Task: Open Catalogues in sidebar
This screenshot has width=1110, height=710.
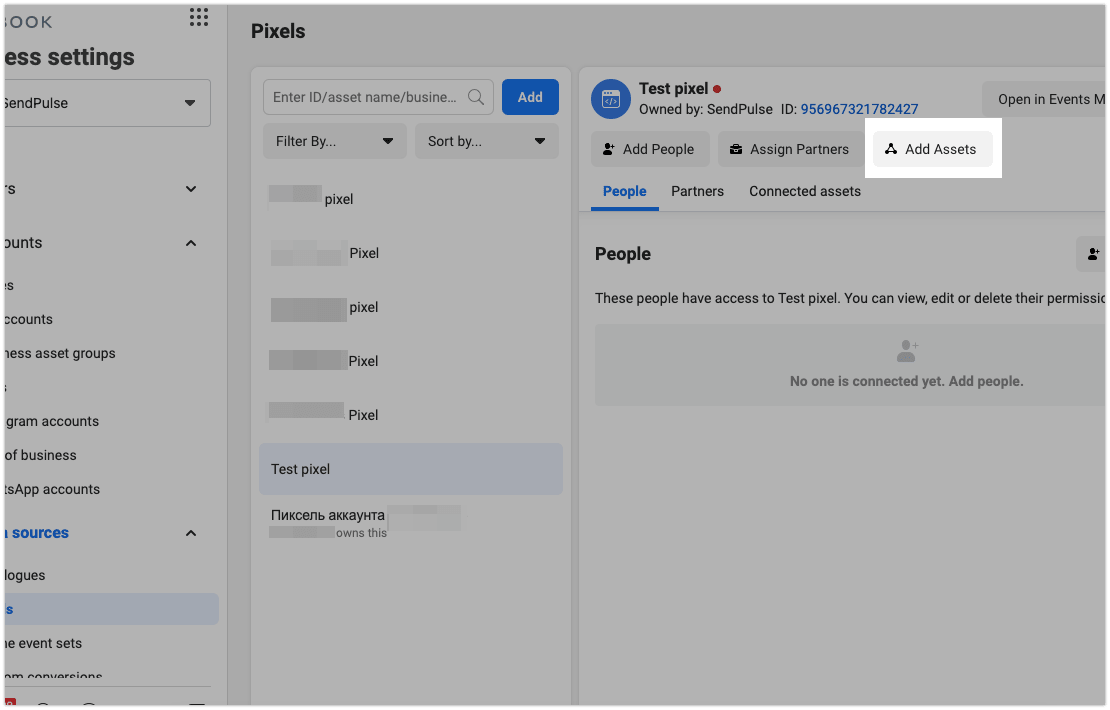Action: (x=25, y=576)
